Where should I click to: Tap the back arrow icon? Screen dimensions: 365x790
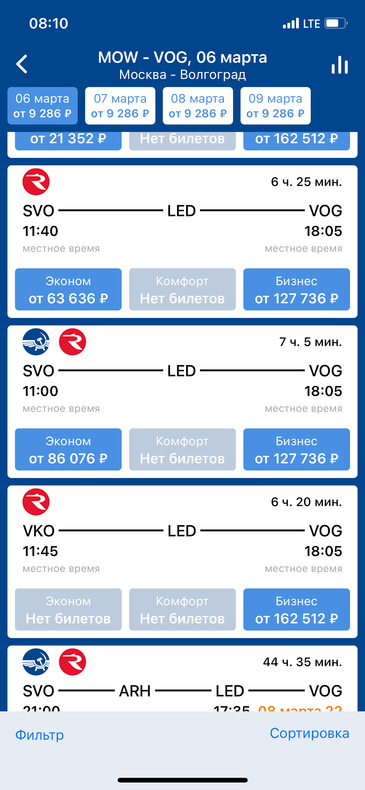(x=22, y=64)
